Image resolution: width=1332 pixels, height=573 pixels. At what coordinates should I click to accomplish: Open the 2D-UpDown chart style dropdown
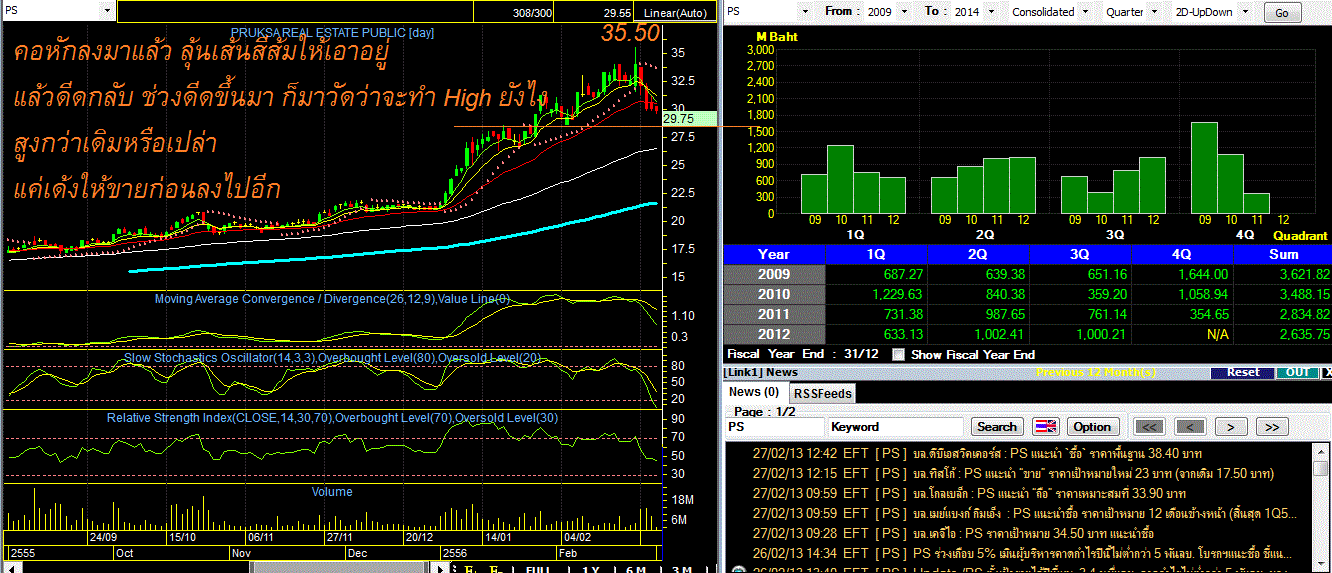1247,12
